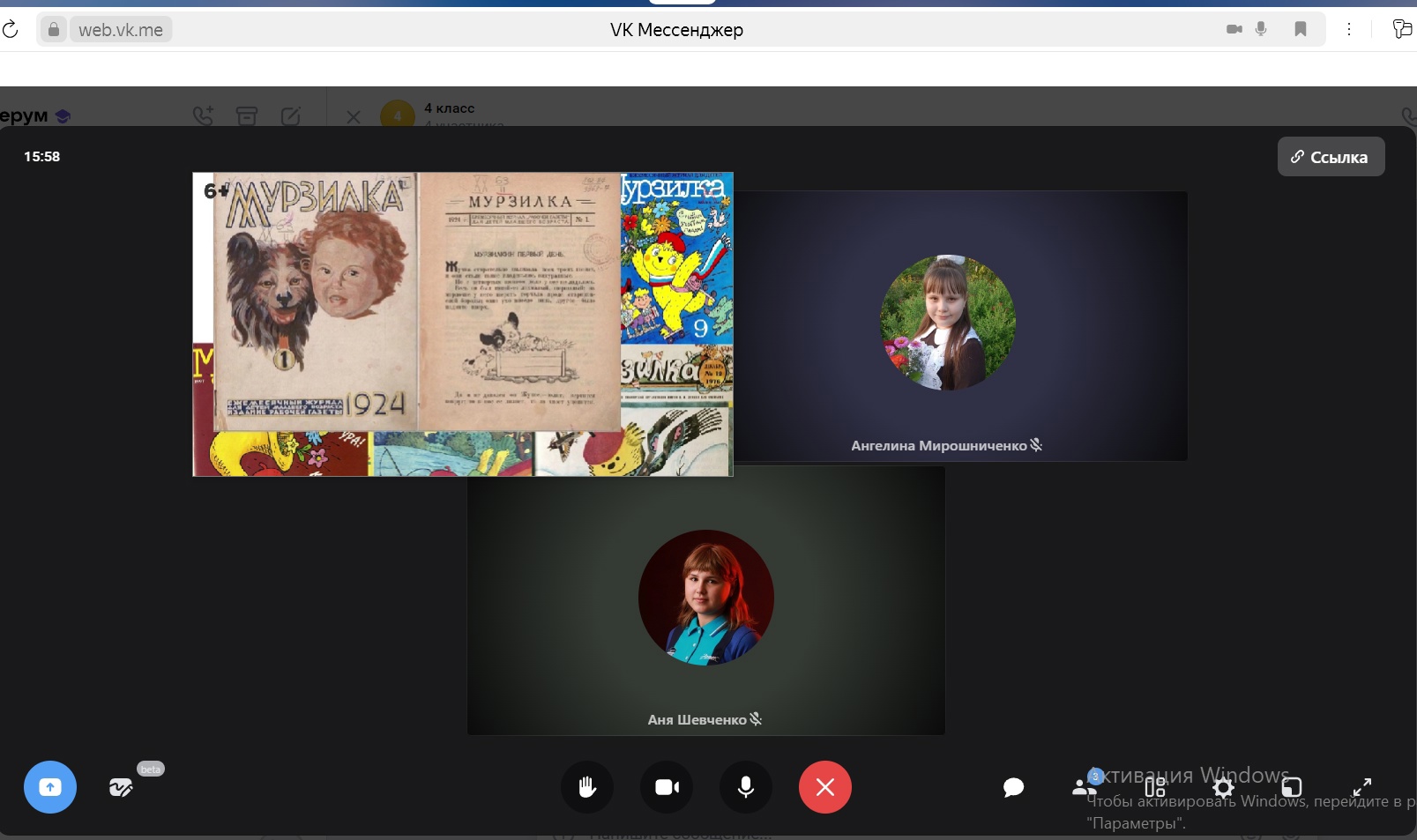Open the shared Мурзилка screen presentation
1417x840 pixels.
pyautogui.click(x=463, y=324)
